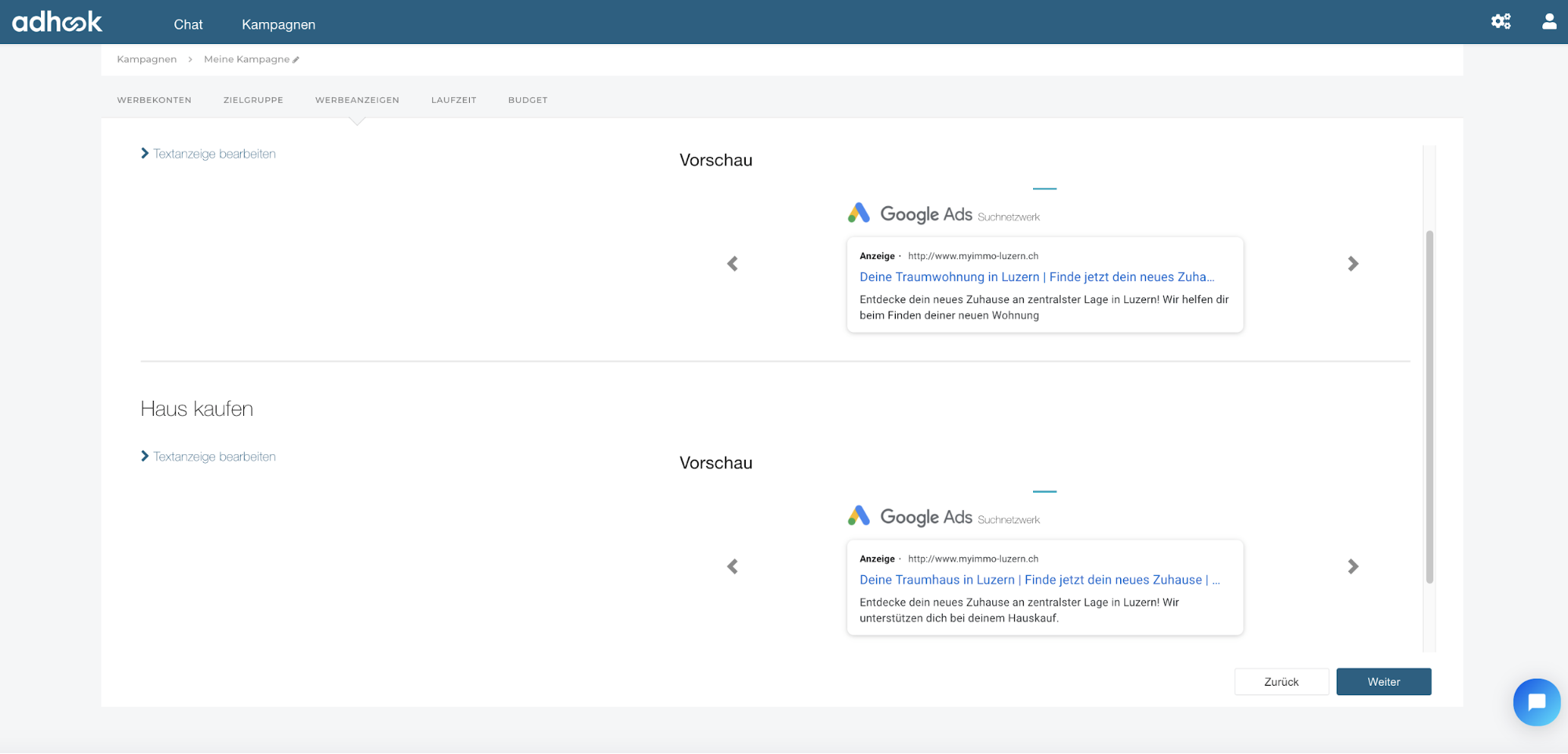Click Meine Kampagne breadcrumb
Viewport: 1568px width, 754px height.
(246, 60)
